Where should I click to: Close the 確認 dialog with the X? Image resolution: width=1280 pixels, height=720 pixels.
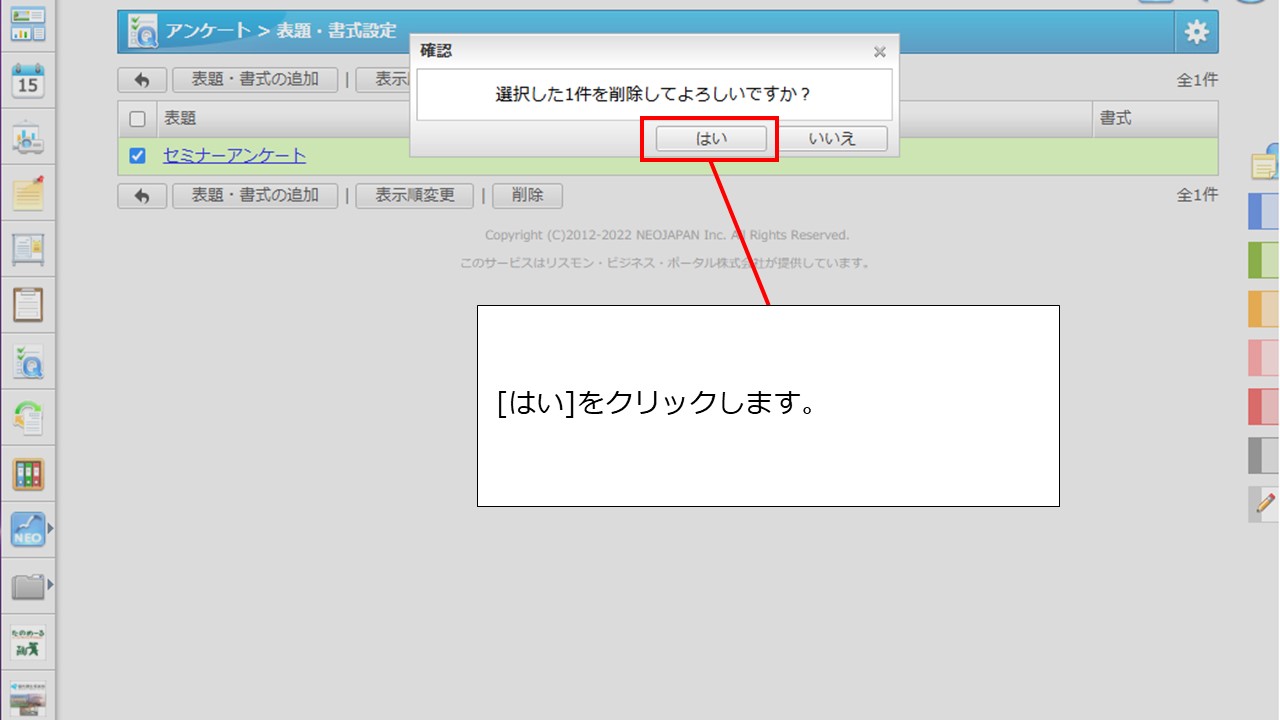(x=880, y=51)
